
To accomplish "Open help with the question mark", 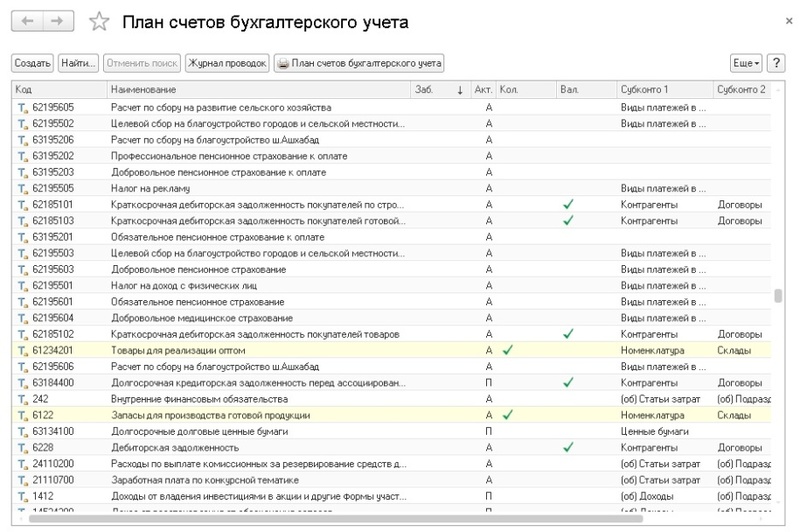I will click(x=778, y=63).
